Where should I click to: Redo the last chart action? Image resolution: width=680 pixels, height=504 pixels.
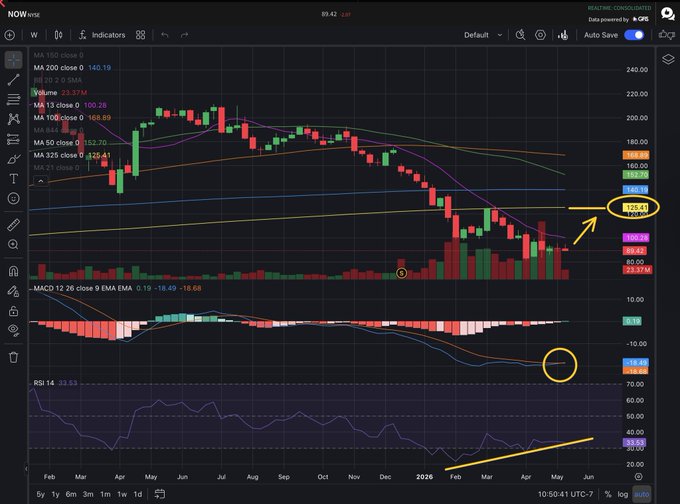point(184,35)
